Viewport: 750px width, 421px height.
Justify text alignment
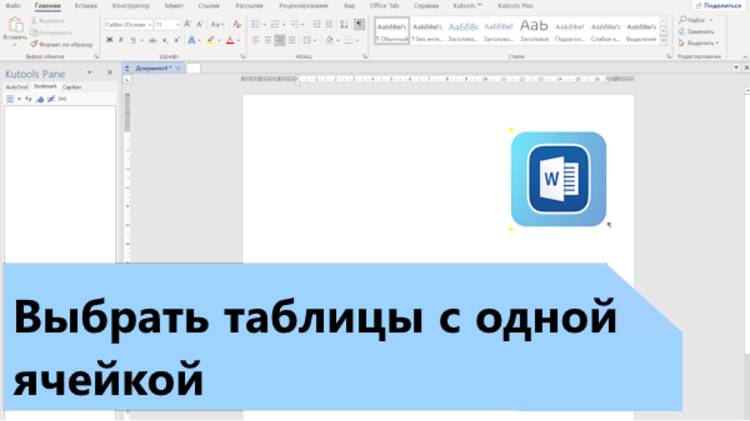(x=292, y=40)
